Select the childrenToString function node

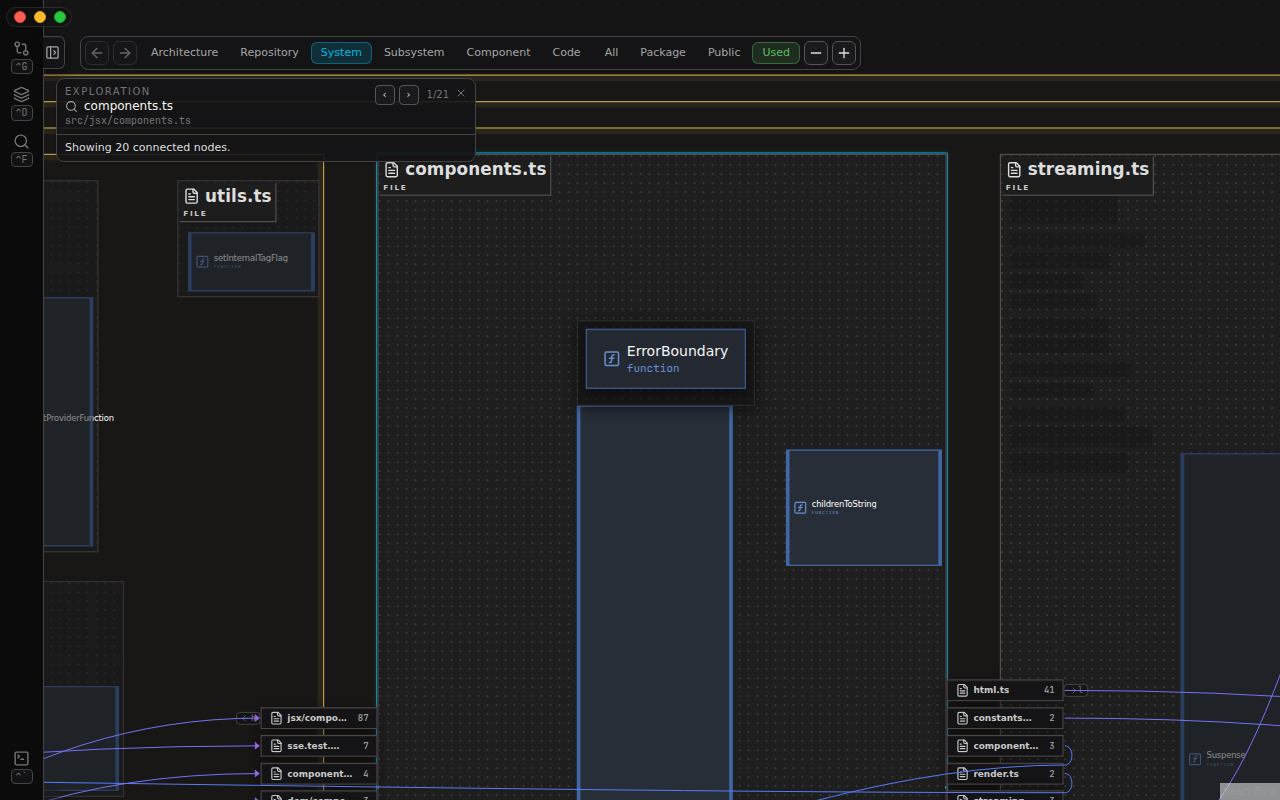click(x=864, y=507)
